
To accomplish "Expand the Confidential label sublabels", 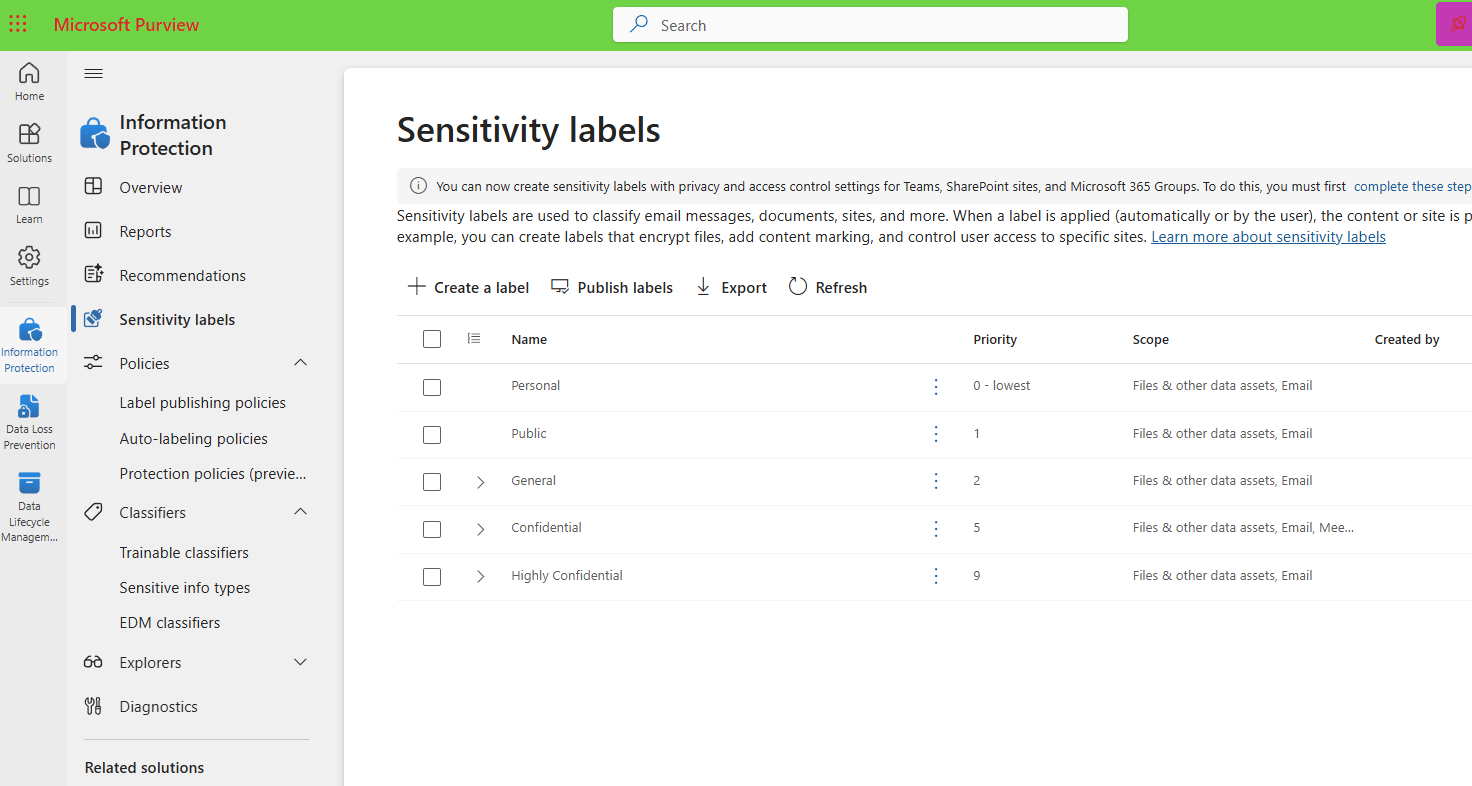I will (480, 529).
